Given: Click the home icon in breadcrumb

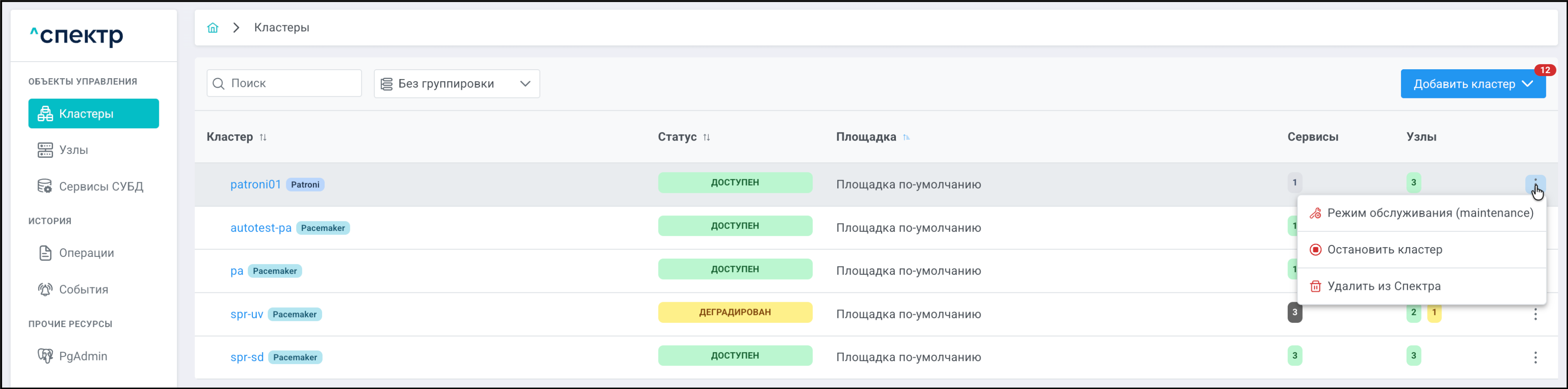Looking at the screenshot, I should point(212,28).
